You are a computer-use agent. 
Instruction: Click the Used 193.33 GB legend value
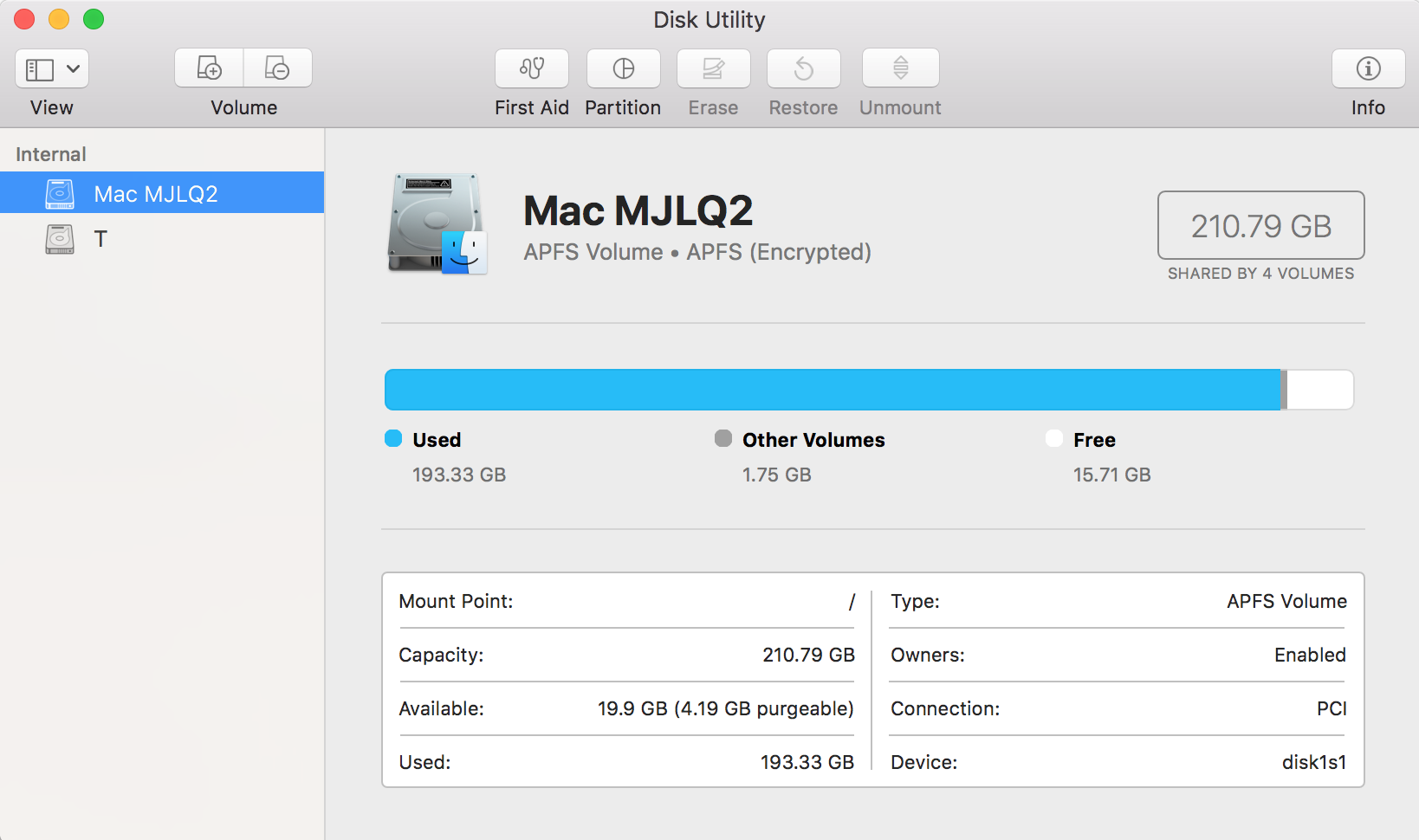point(459,475)
